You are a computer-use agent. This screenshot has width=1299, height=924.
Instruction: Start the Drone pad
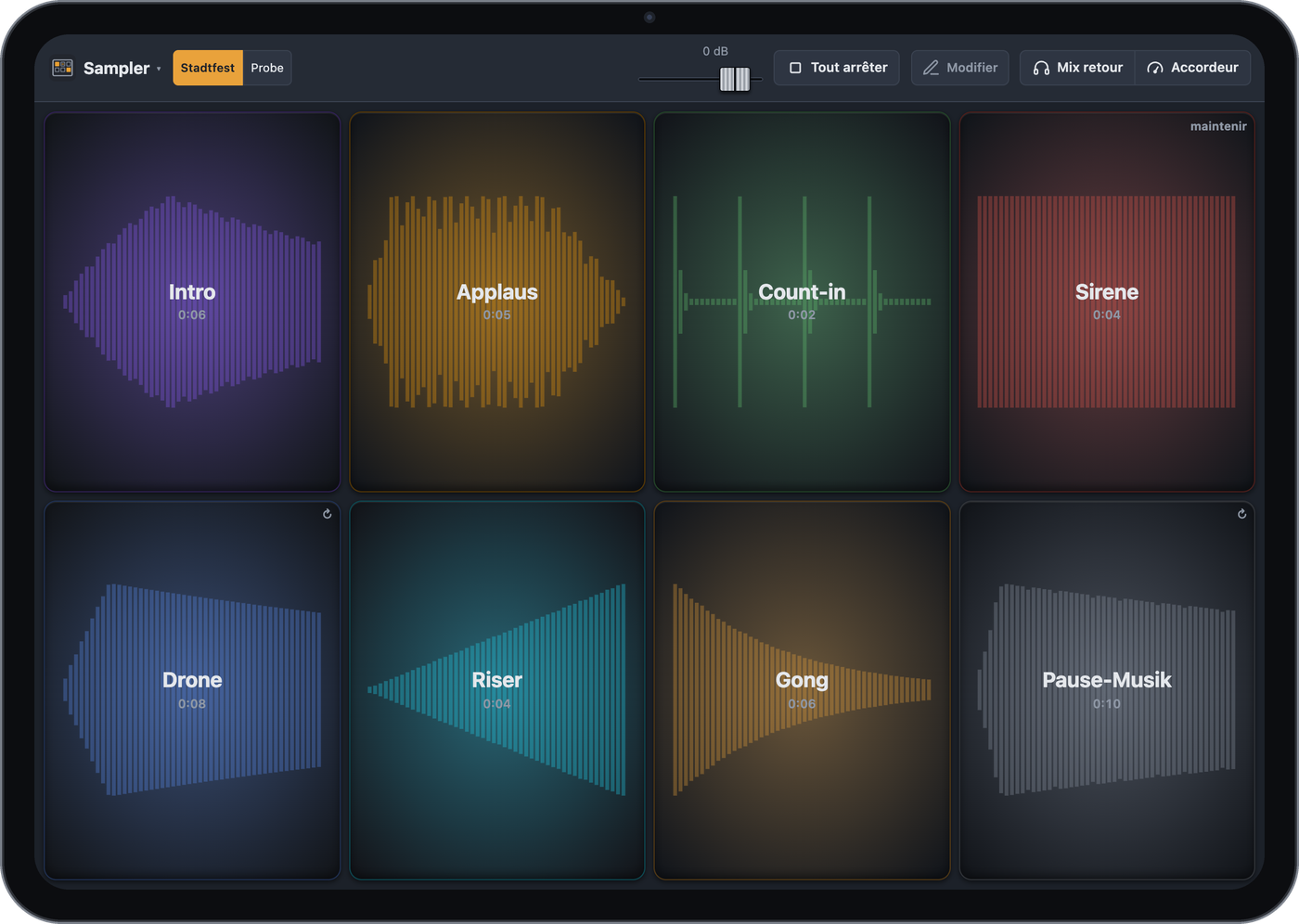(x=192, y=691)
